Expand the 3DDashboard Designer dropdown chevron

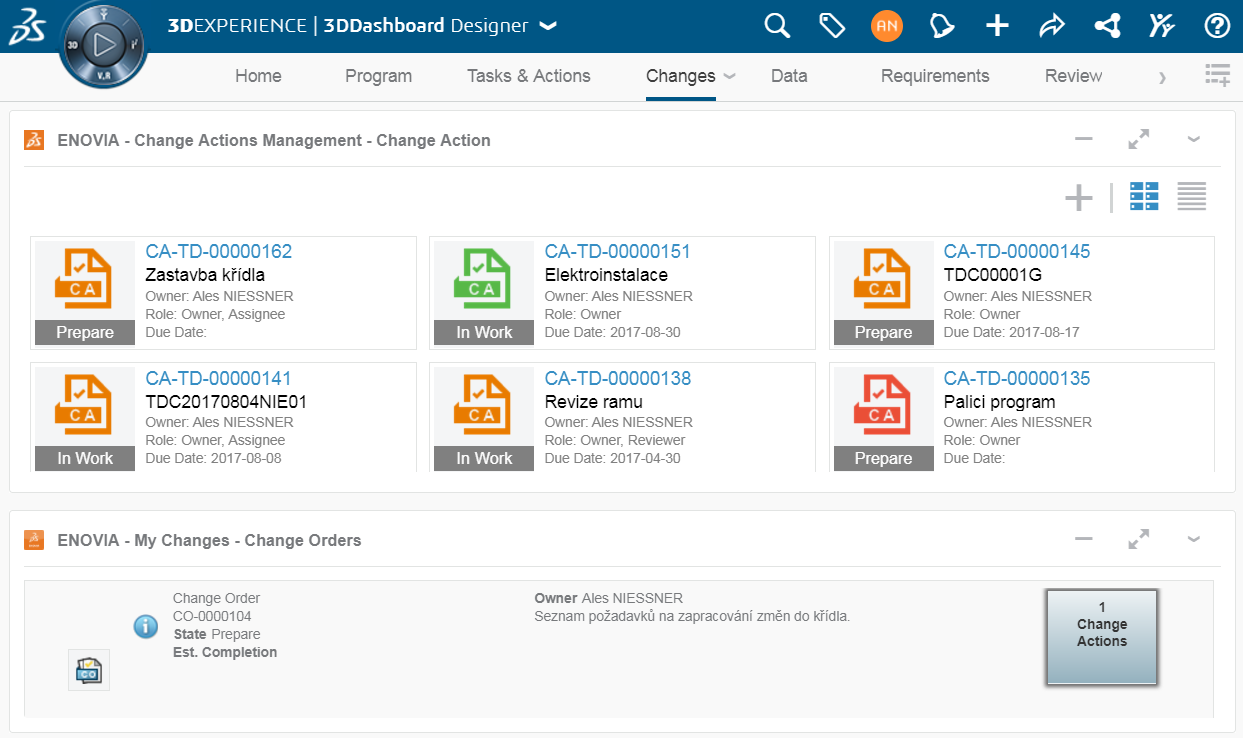[547, 27]
